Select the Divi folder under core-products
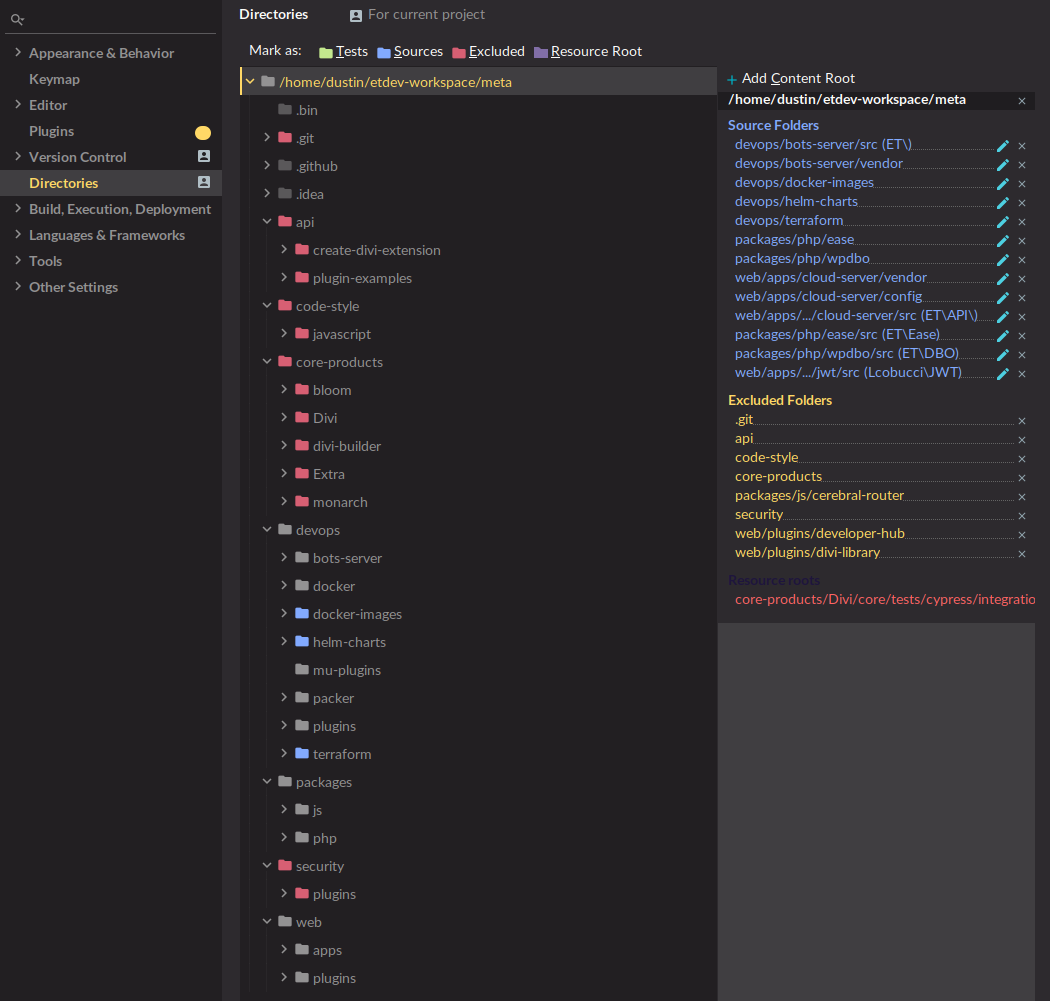The width and height of the screenshot is (1050, 1001). point(325,418)
